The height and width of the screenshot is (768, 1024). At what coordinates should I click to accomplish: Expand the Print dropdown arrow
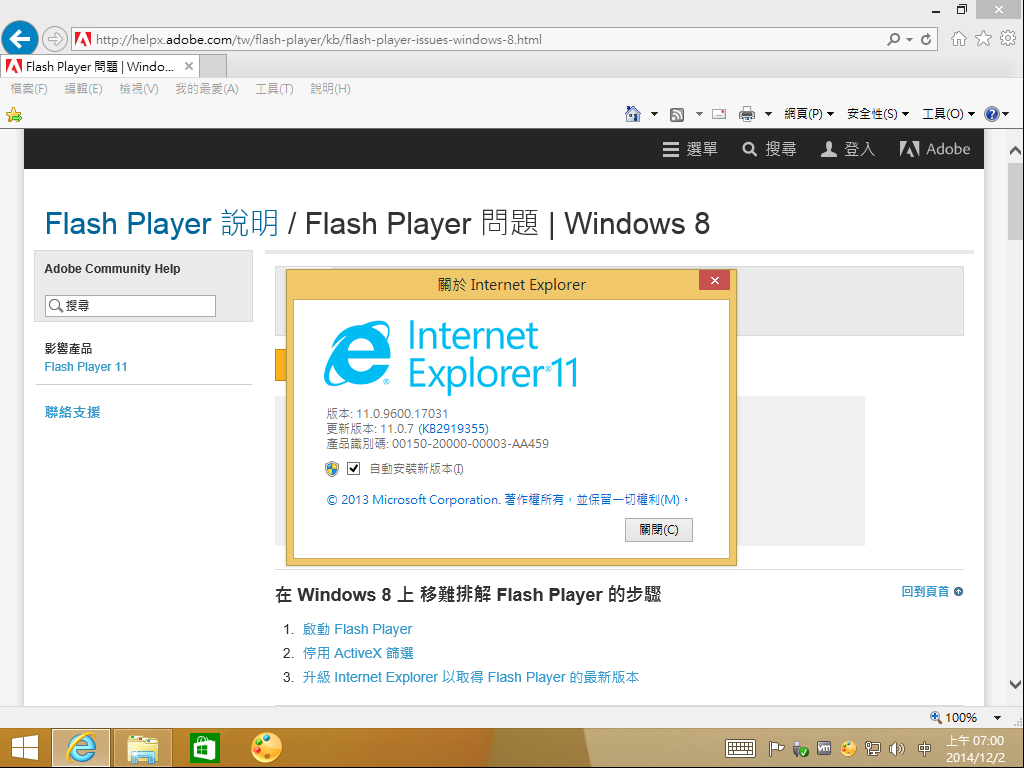(768, 114)
